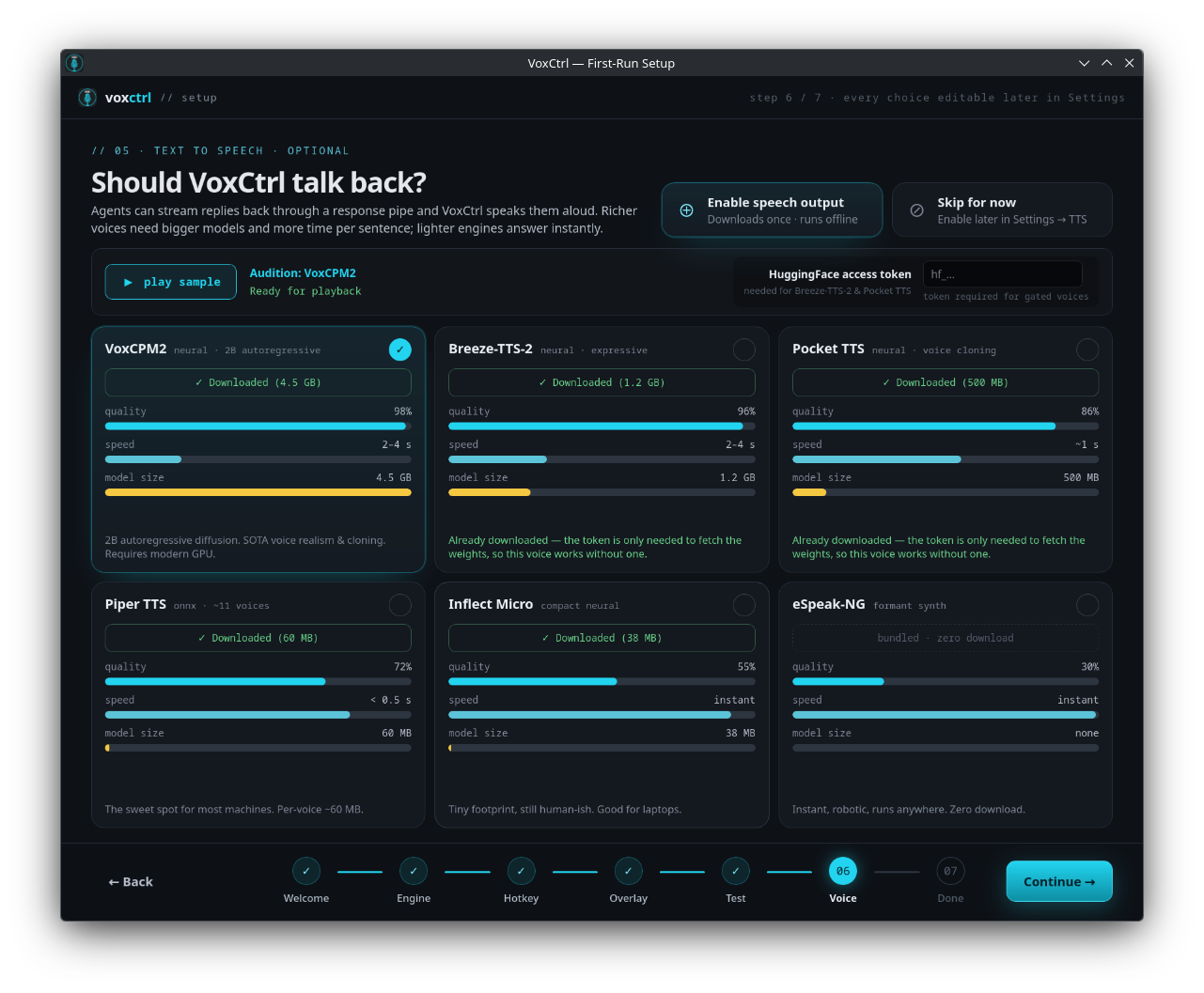Click Pocket TTS Downloaded (500 MB) status

click(946, 382)
